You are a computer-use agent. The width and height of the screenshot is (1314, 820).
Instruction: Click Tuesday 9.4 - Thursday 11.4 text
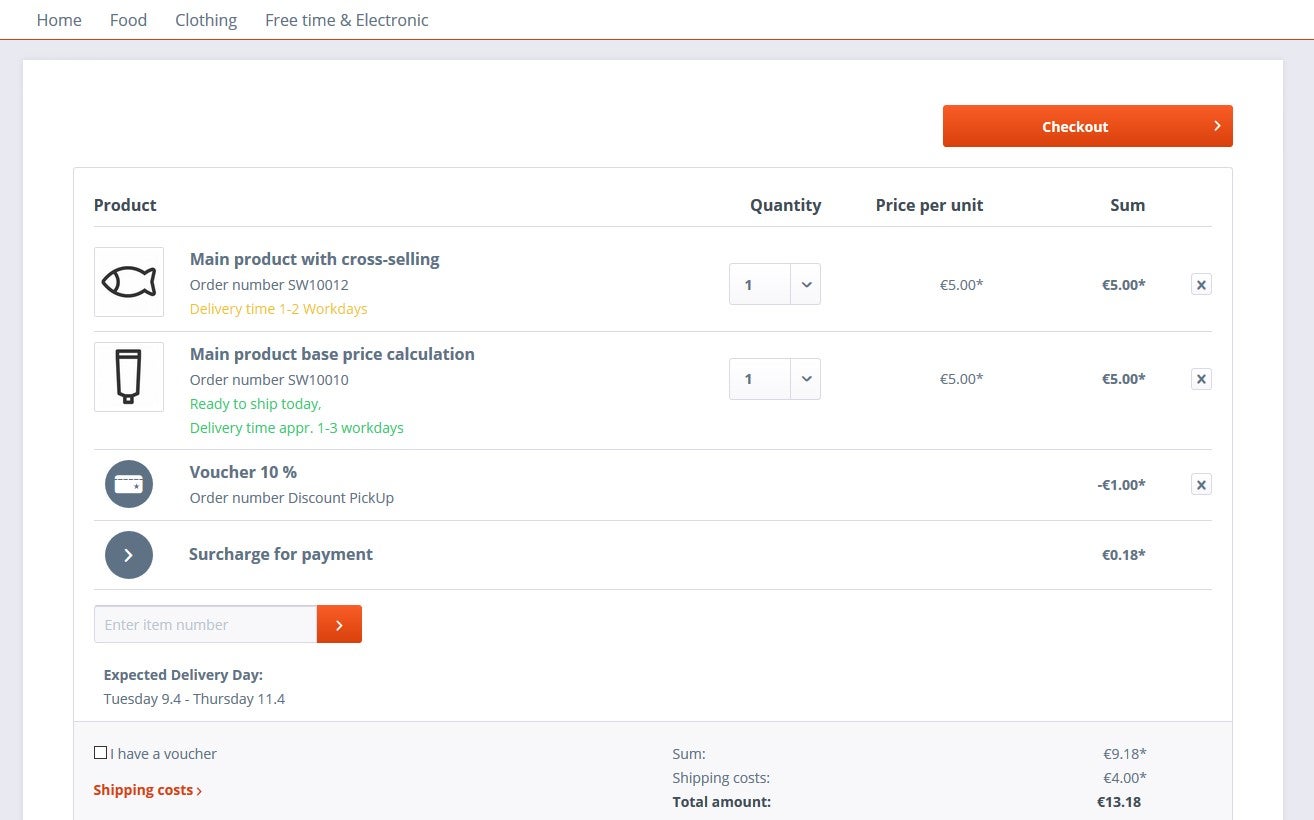point(194,699)
